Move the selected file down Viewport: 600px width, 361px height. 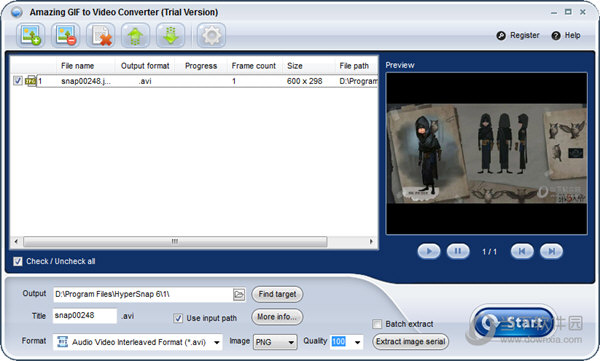pyautogui.click(x=171, y=35)
